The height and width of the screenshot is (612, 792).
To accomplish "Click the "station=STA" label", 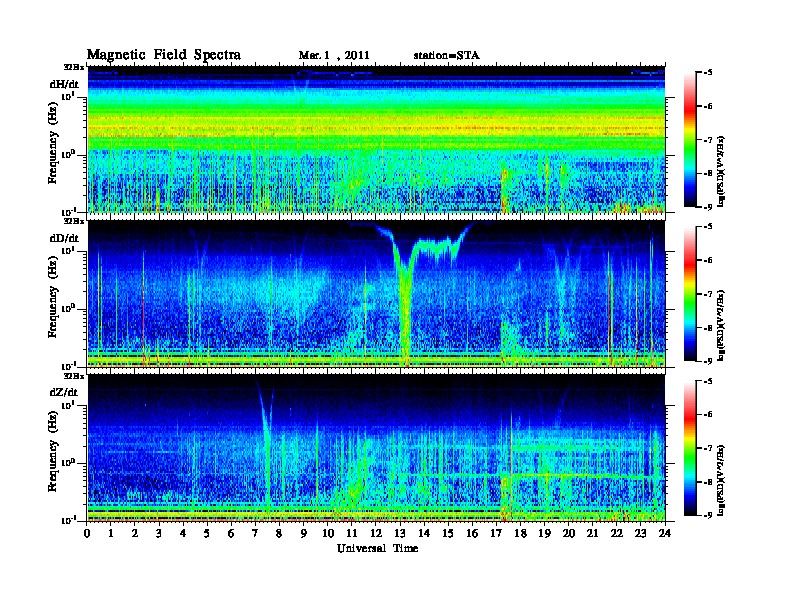I will [x=447, y=56].
